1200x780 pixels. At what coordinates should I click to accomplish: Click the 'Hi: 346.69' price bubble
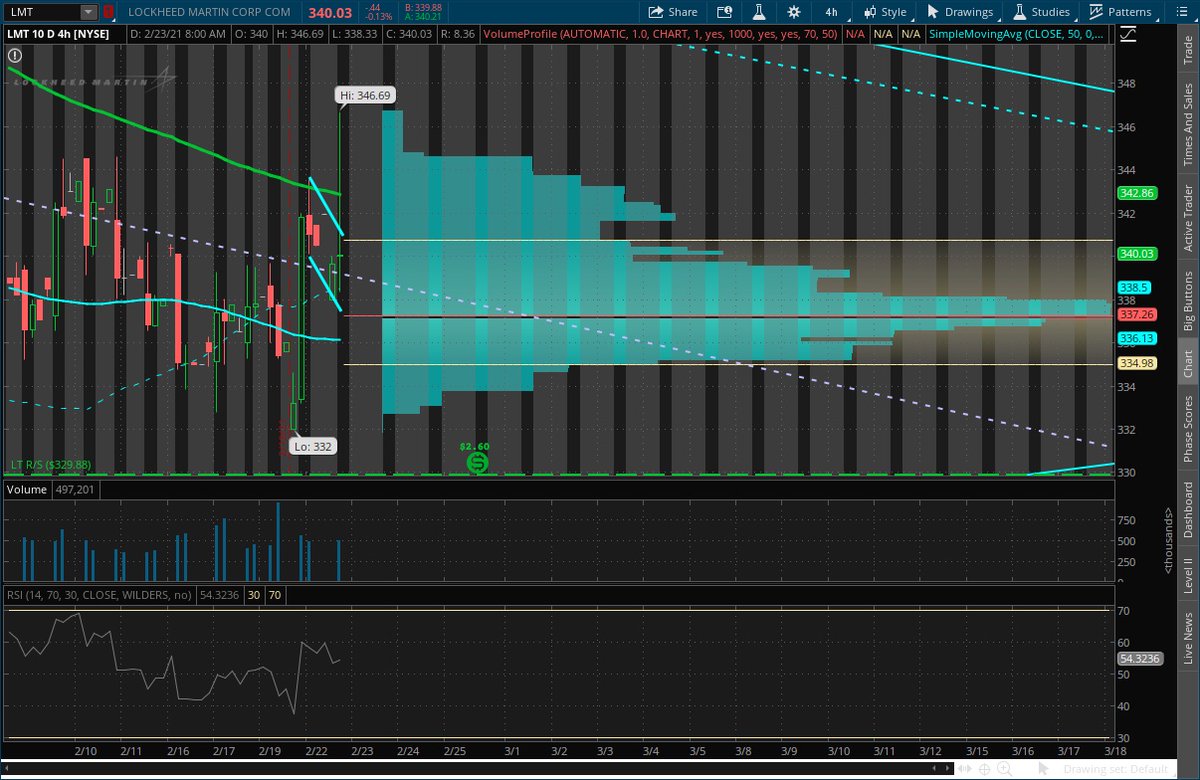(363, 95)
